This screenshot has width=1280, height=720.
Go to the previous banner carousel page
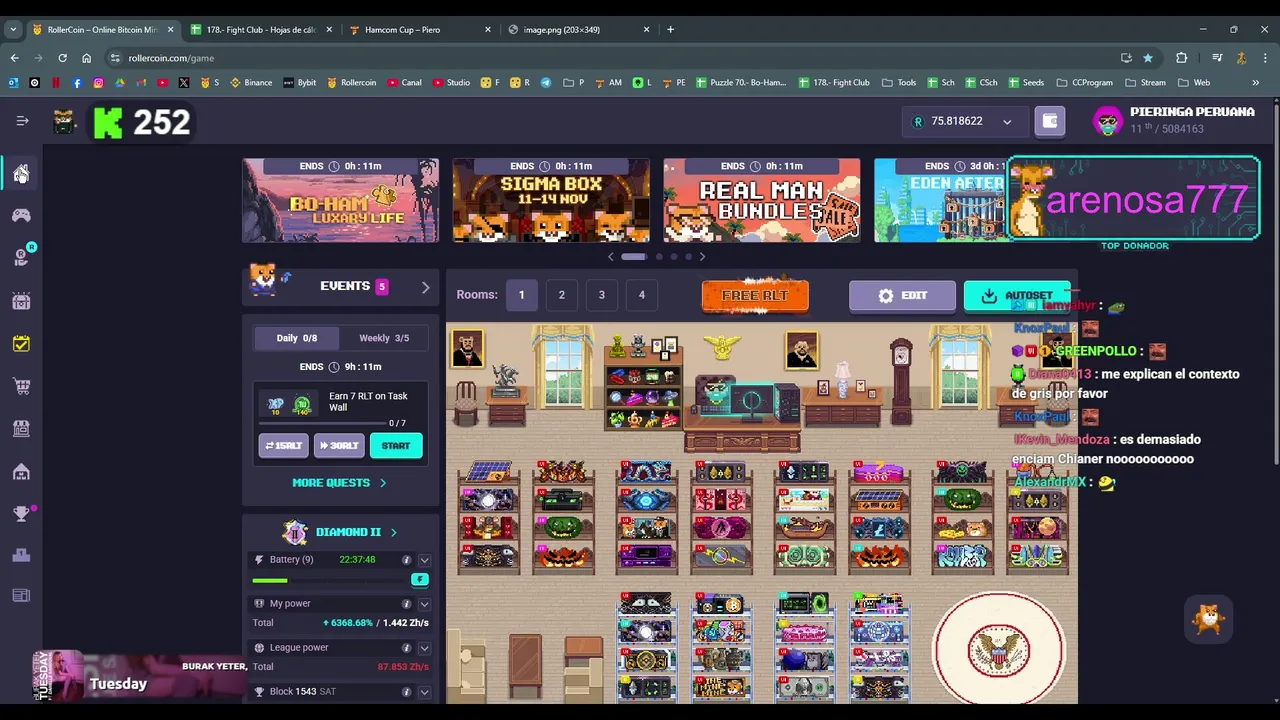(x=611, y=257)
